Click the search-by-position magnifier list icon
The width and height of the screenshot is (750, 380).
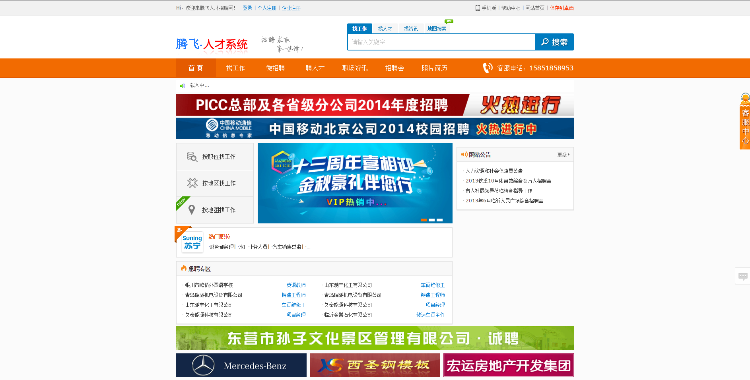point(192,156)
